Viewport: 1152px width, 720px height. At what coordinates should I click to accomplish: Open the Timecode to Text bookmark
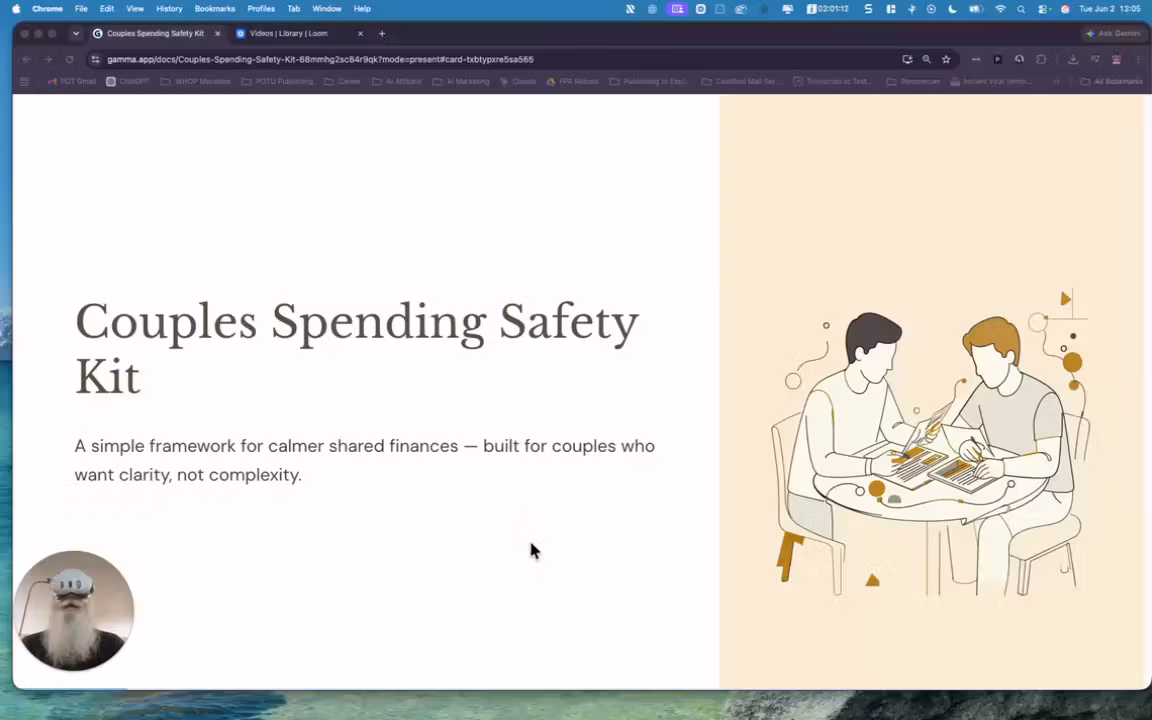point(832,82)
